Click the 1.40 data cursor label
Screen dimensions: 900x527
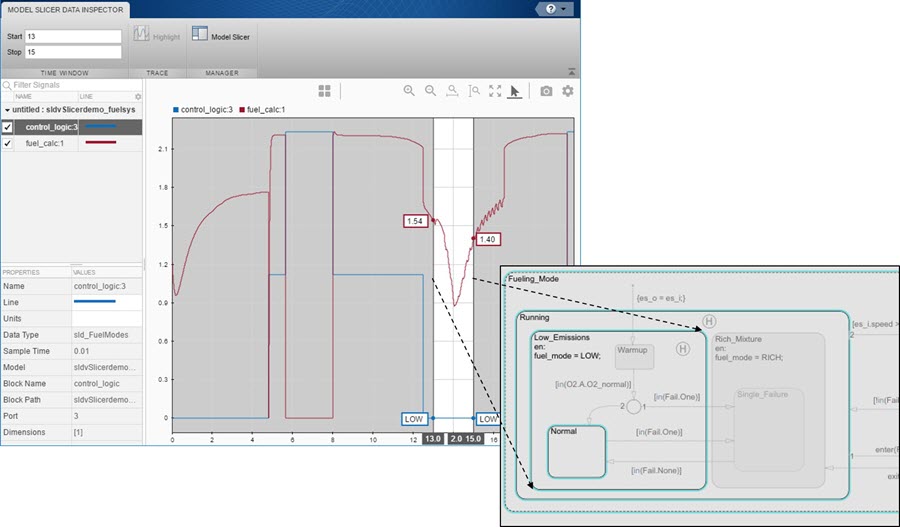(x=487, y=239)
